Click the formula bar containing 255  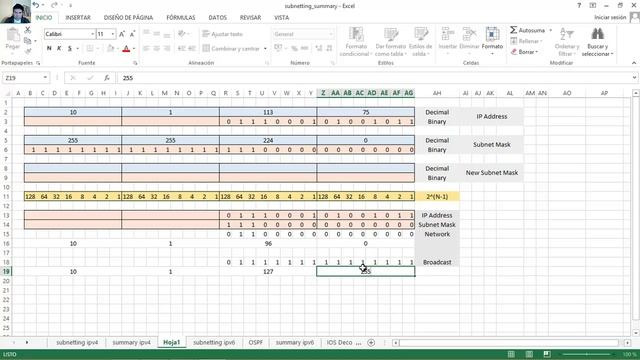click(x=373, y=78)
